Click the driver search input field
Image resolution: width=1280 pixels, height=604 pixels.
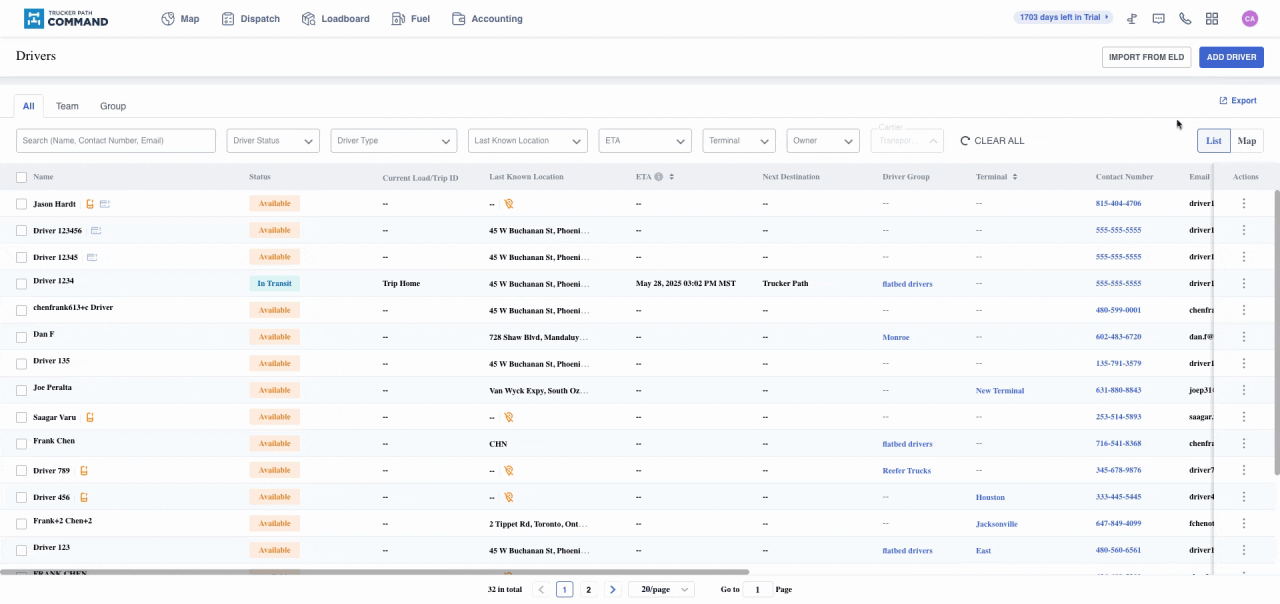point(116,141)
